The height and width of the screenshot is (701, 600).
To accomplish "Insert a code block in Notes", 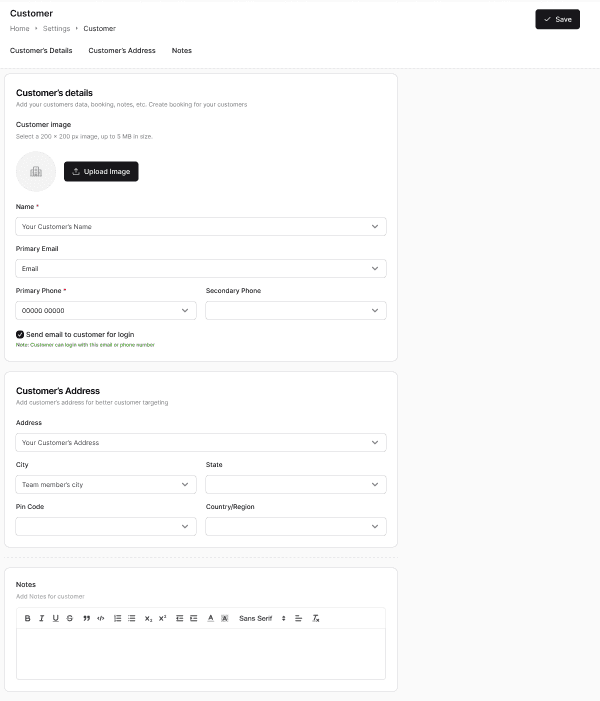I will (101, 618).
